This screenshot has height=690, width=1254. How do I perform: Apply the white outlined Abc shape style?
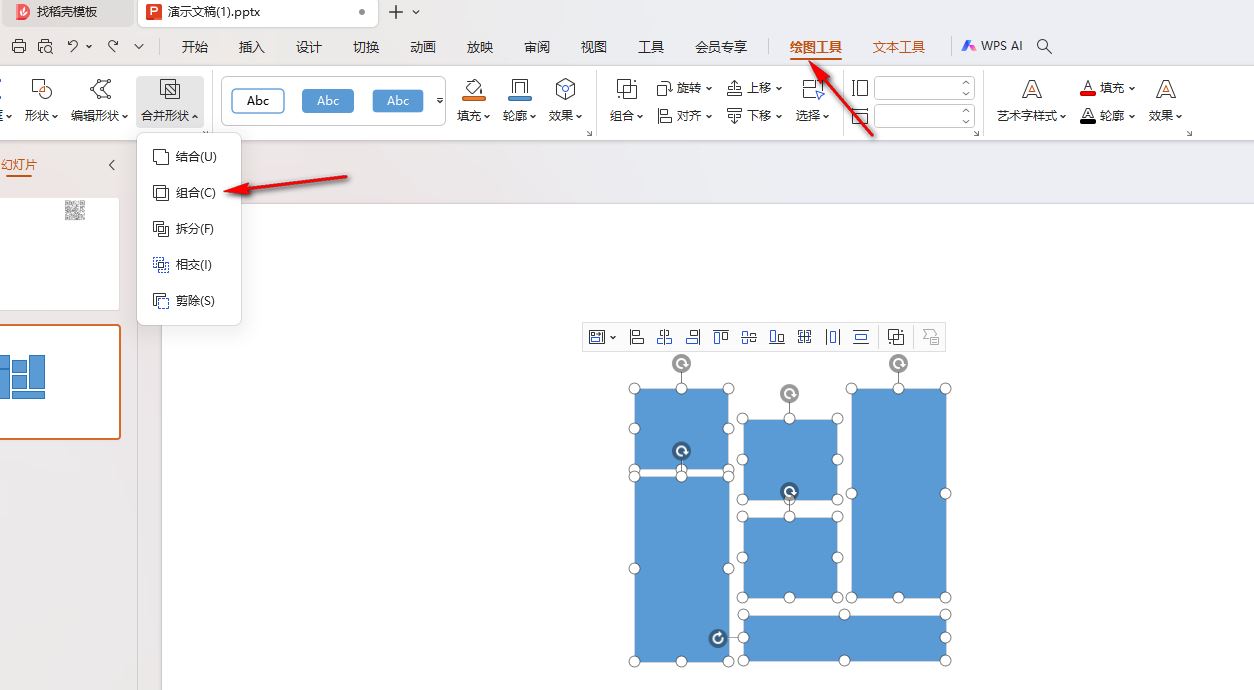pos(258,101)
